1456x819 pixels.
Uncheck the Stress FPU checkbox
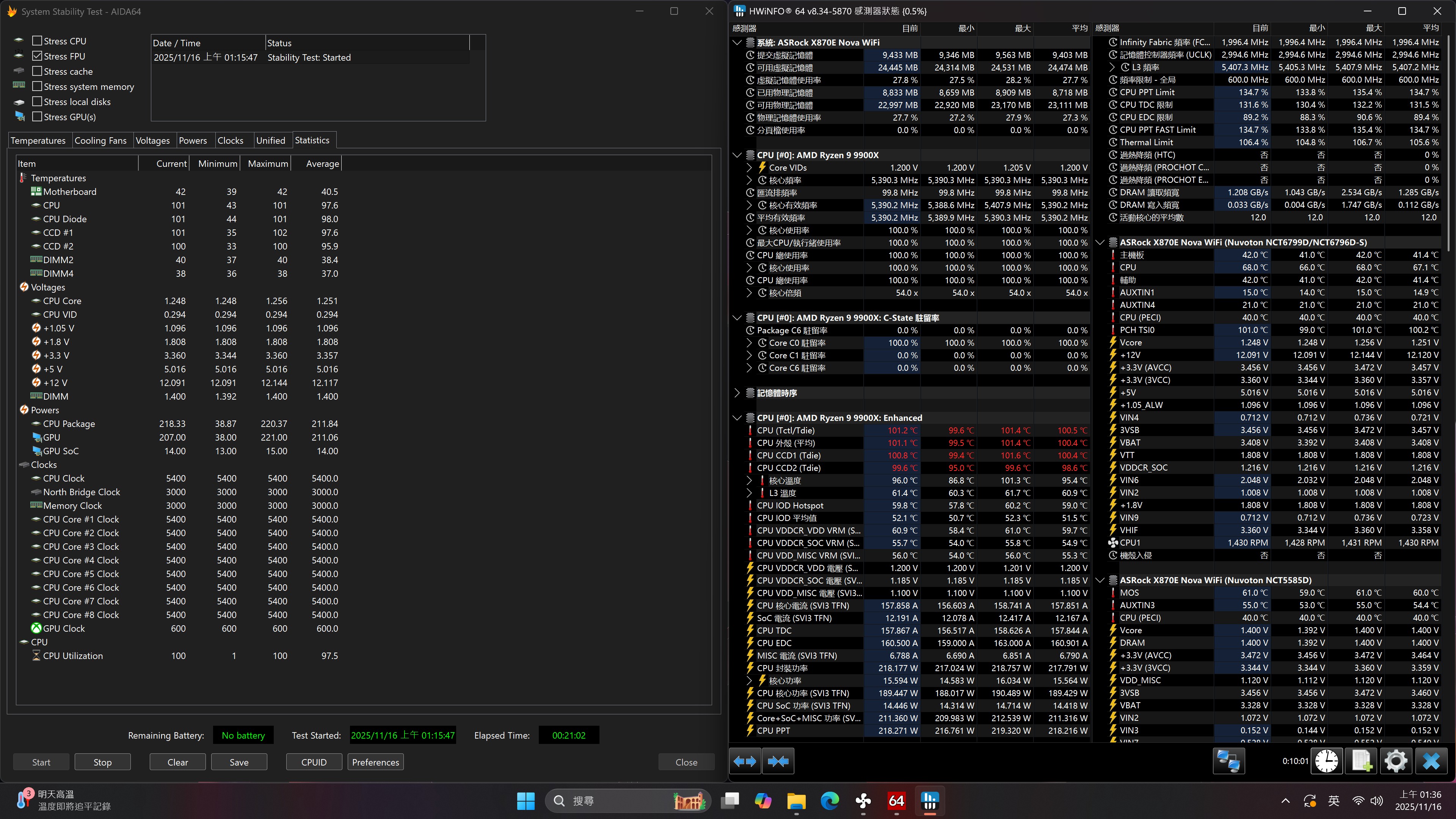point(37,56)
